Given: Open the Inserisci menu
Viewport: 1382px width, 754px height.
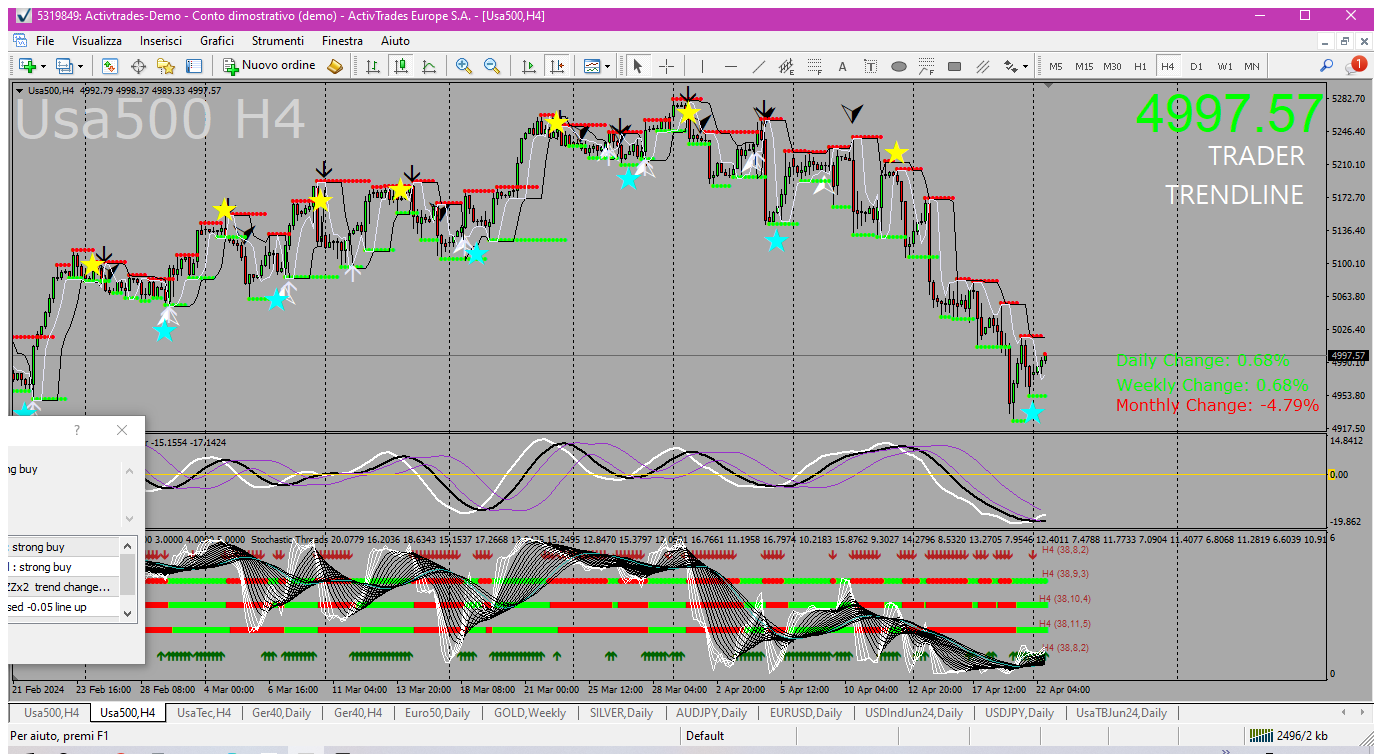Looking at the screenshot, I should 161,41.
